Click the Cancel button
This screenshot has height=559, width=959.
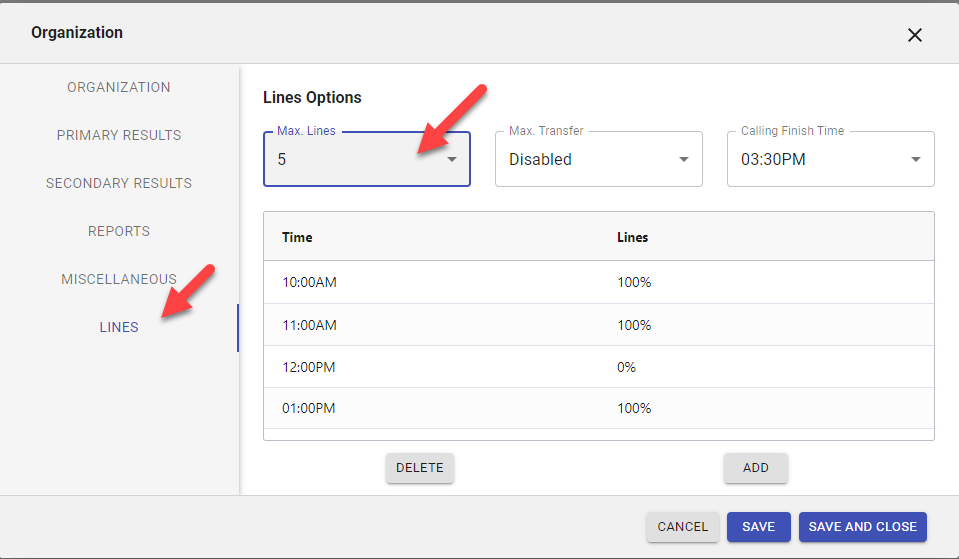tap(683, 527)
